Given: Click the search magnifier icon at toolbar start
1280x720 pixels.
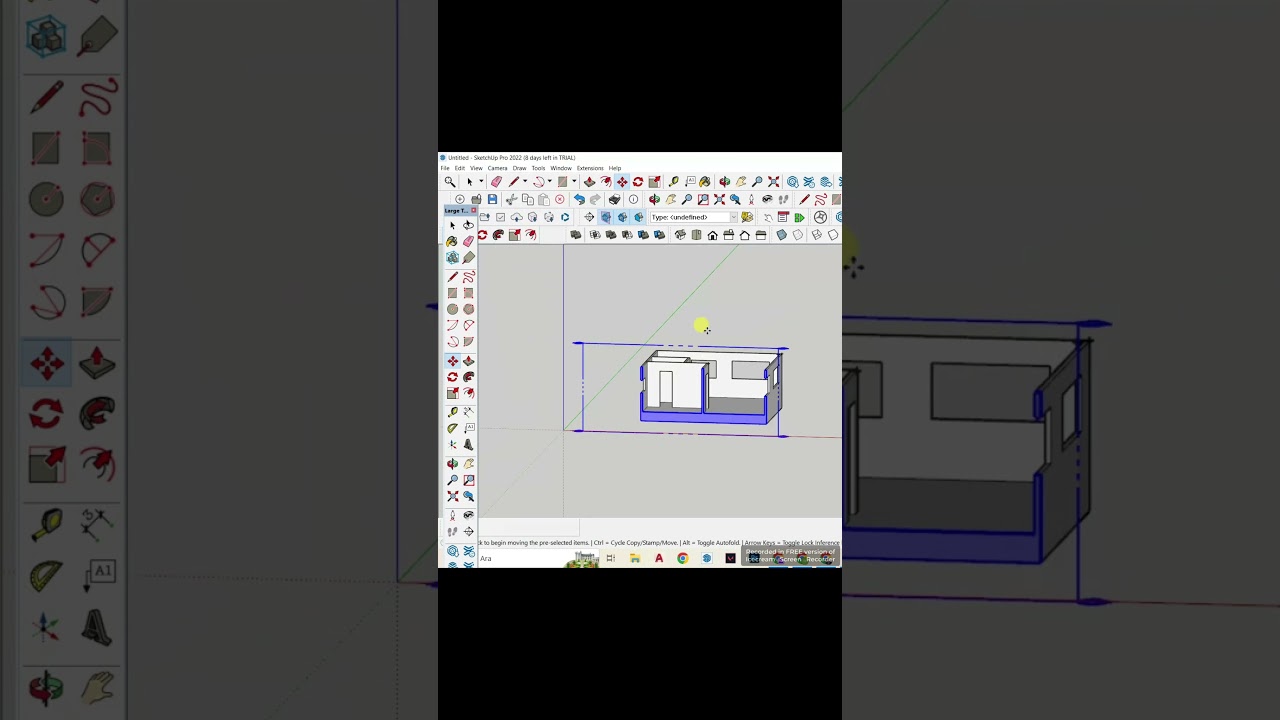Looking at the screenshot, I should coord(450,182).
